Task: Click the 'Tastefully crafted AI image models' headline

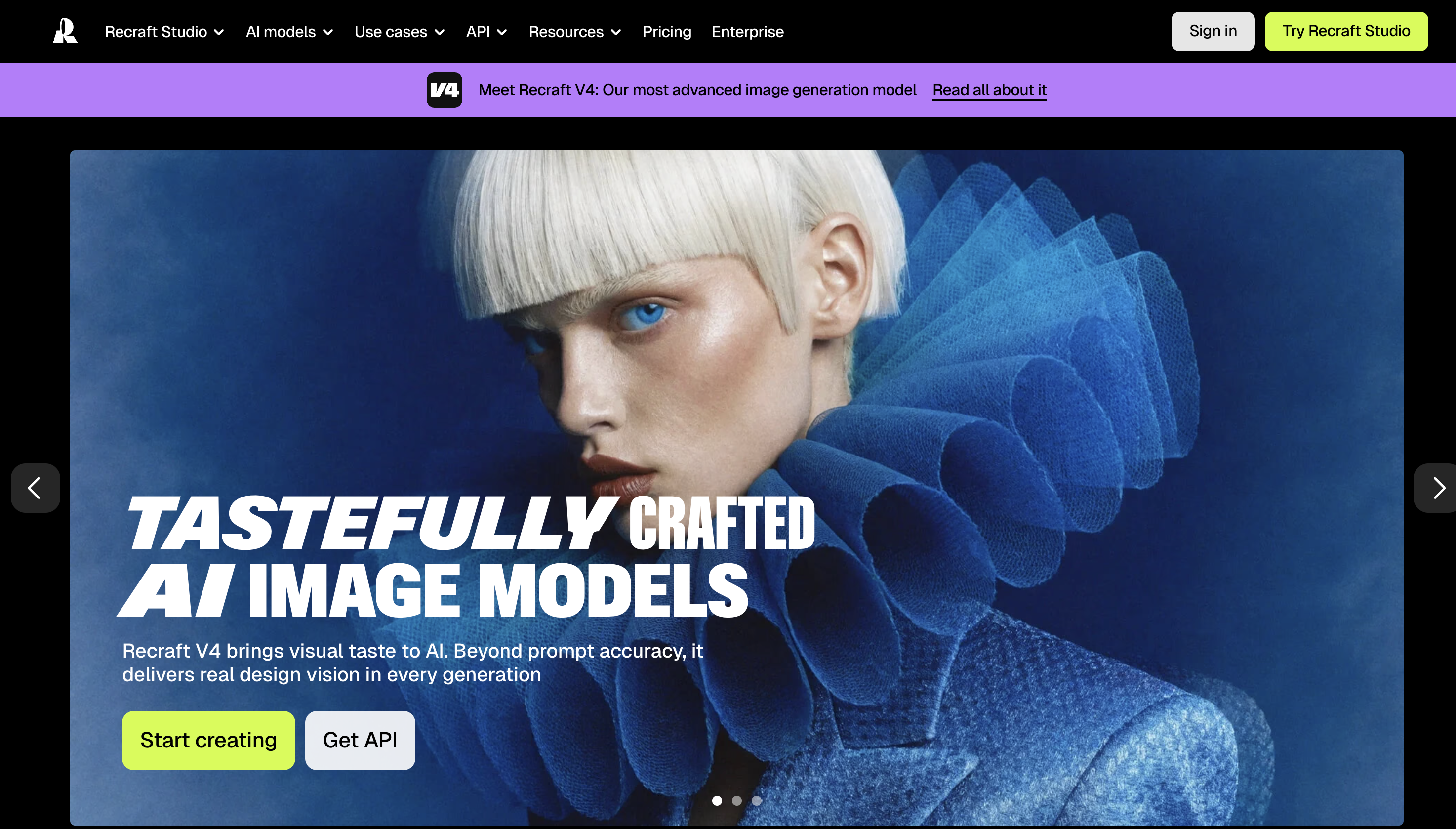Action: click(x=467, y=556)
